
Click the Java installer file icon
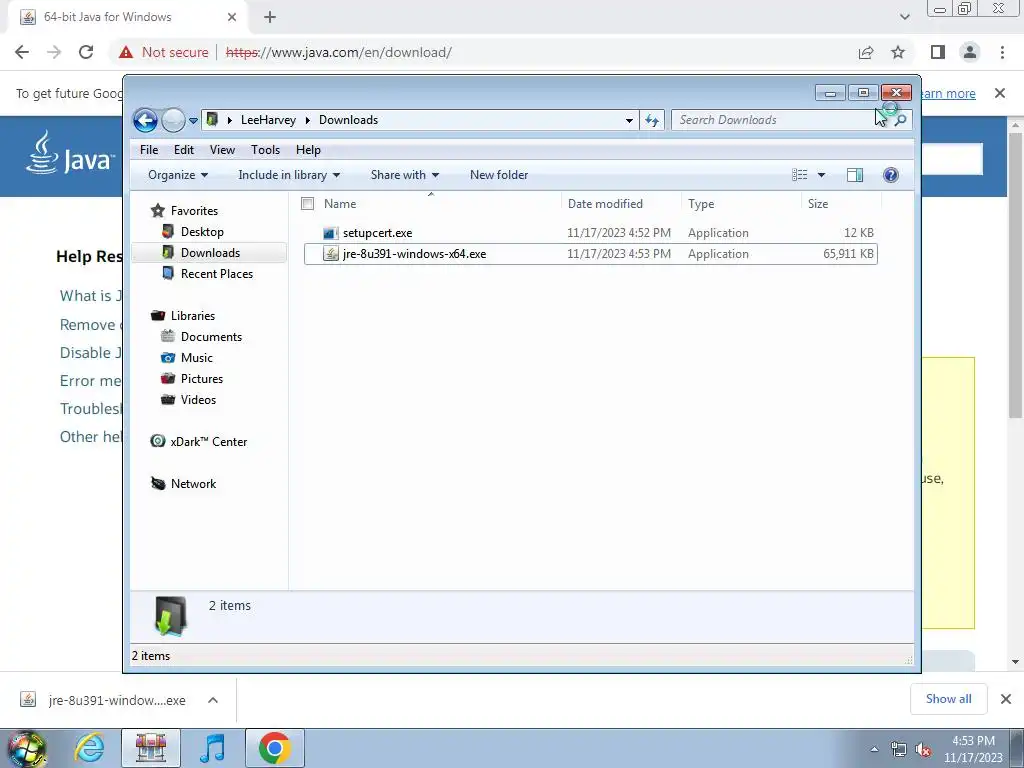330,254
